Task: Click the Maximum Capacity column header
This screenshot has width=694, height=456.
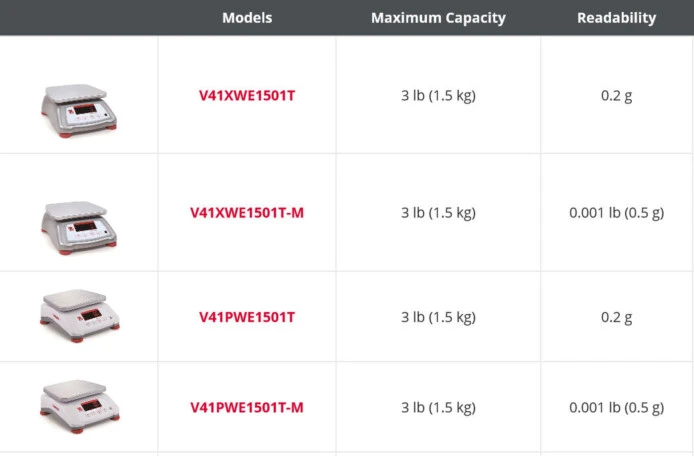Action: [x=438, y=18]
